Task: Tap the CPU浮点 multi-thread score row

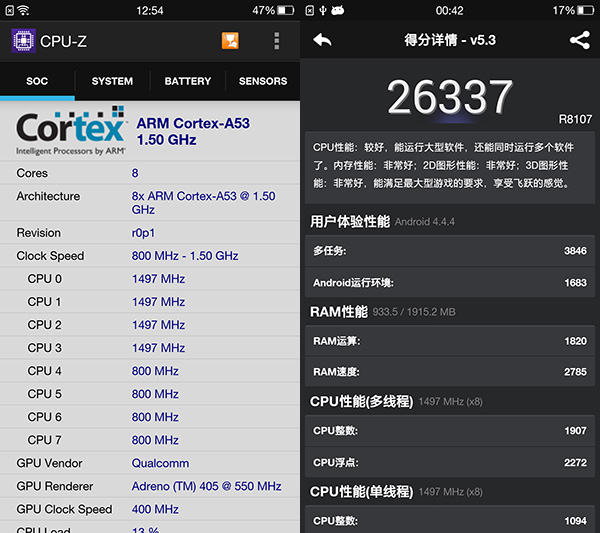Action: coord(449,462)
